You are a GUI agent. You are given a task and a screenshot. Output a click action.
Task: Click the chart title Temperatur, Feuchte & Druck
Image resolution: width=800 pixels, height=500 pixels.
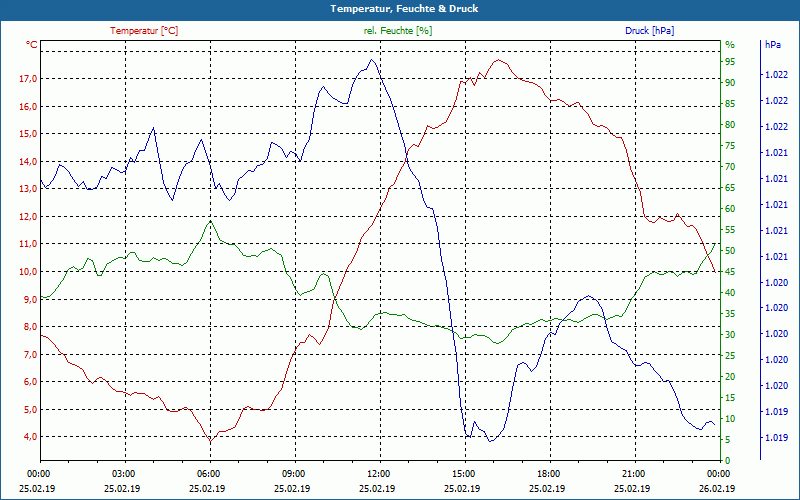404,9
